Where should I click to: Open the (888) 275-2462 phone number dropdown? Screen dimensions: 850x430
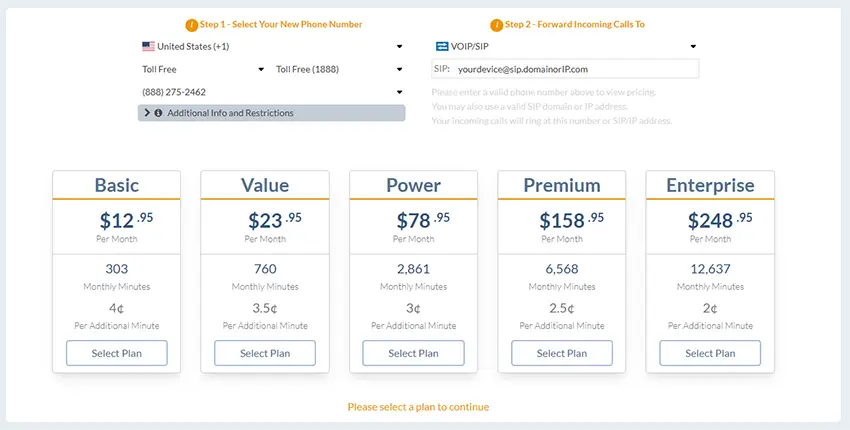coord(272,92)
